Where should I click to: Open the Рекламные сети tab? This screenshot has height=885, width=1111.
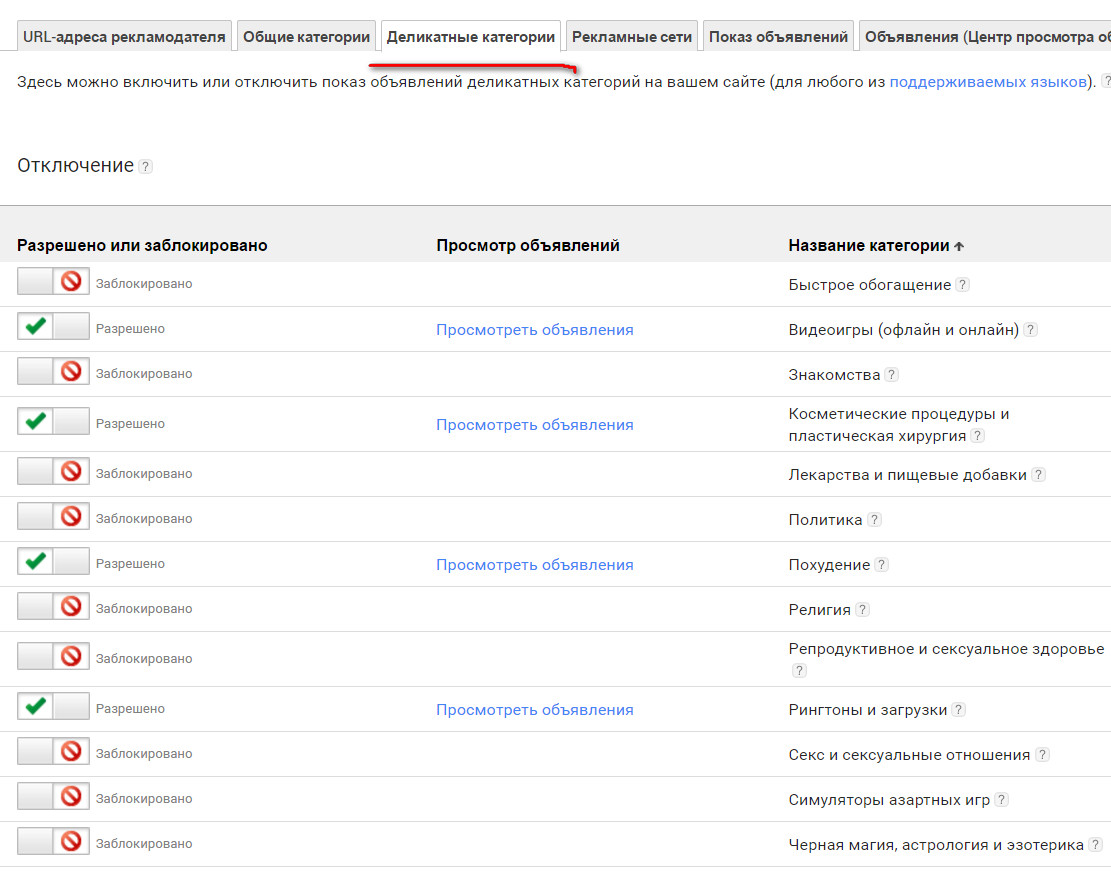click(631, 37)
